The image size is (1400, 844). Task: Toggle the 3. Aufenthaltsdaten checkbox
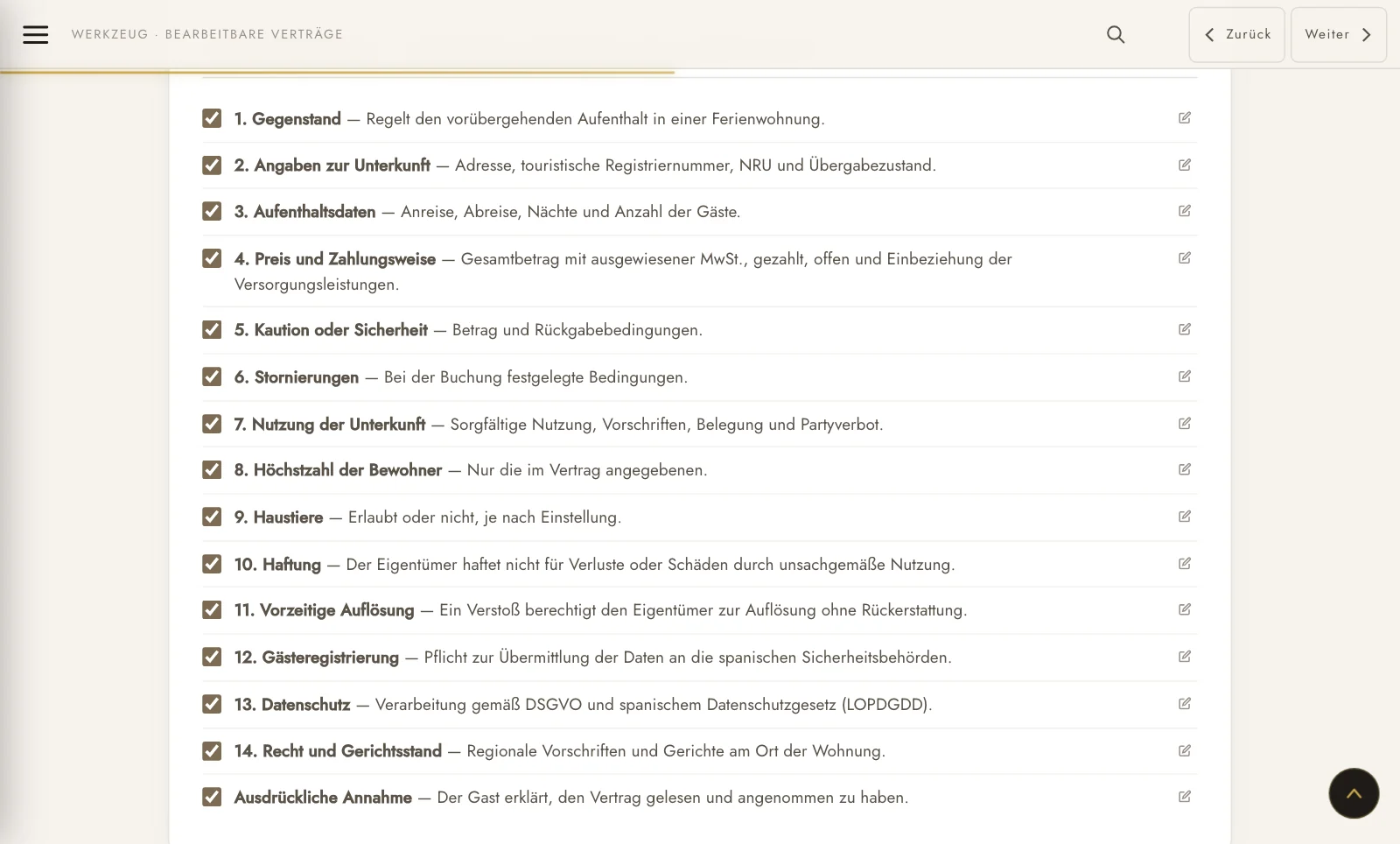click(x=212, y=211)
